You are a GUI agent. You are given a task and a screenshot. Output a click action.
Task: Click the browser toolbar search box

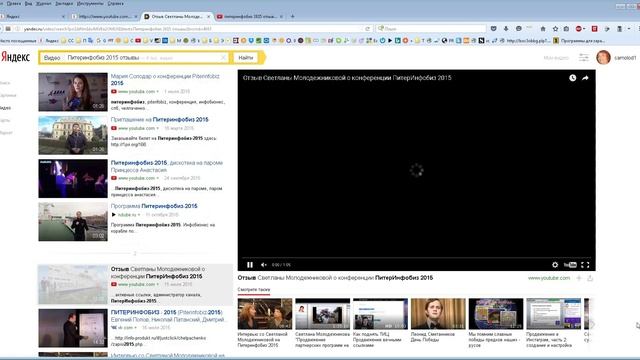[432, 29]
